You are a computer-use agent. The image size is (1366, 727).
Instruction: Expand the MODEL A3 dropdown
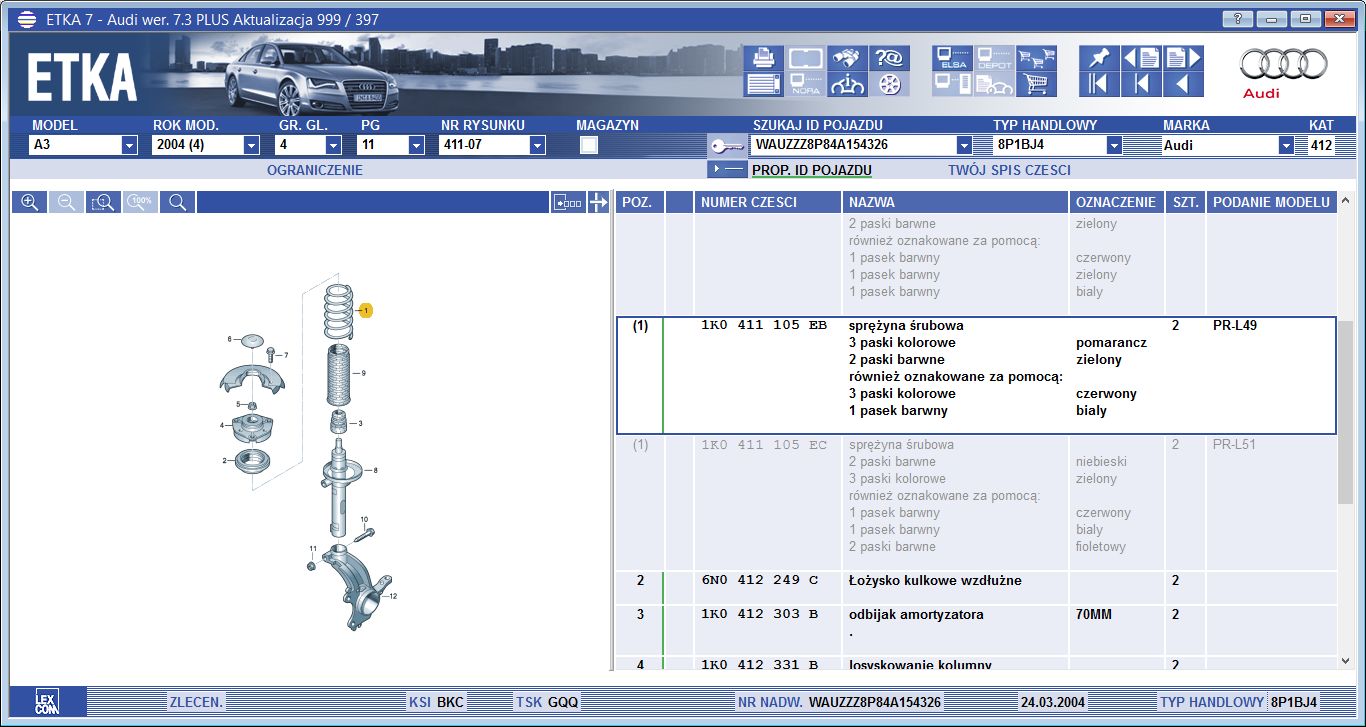[129, 146]
